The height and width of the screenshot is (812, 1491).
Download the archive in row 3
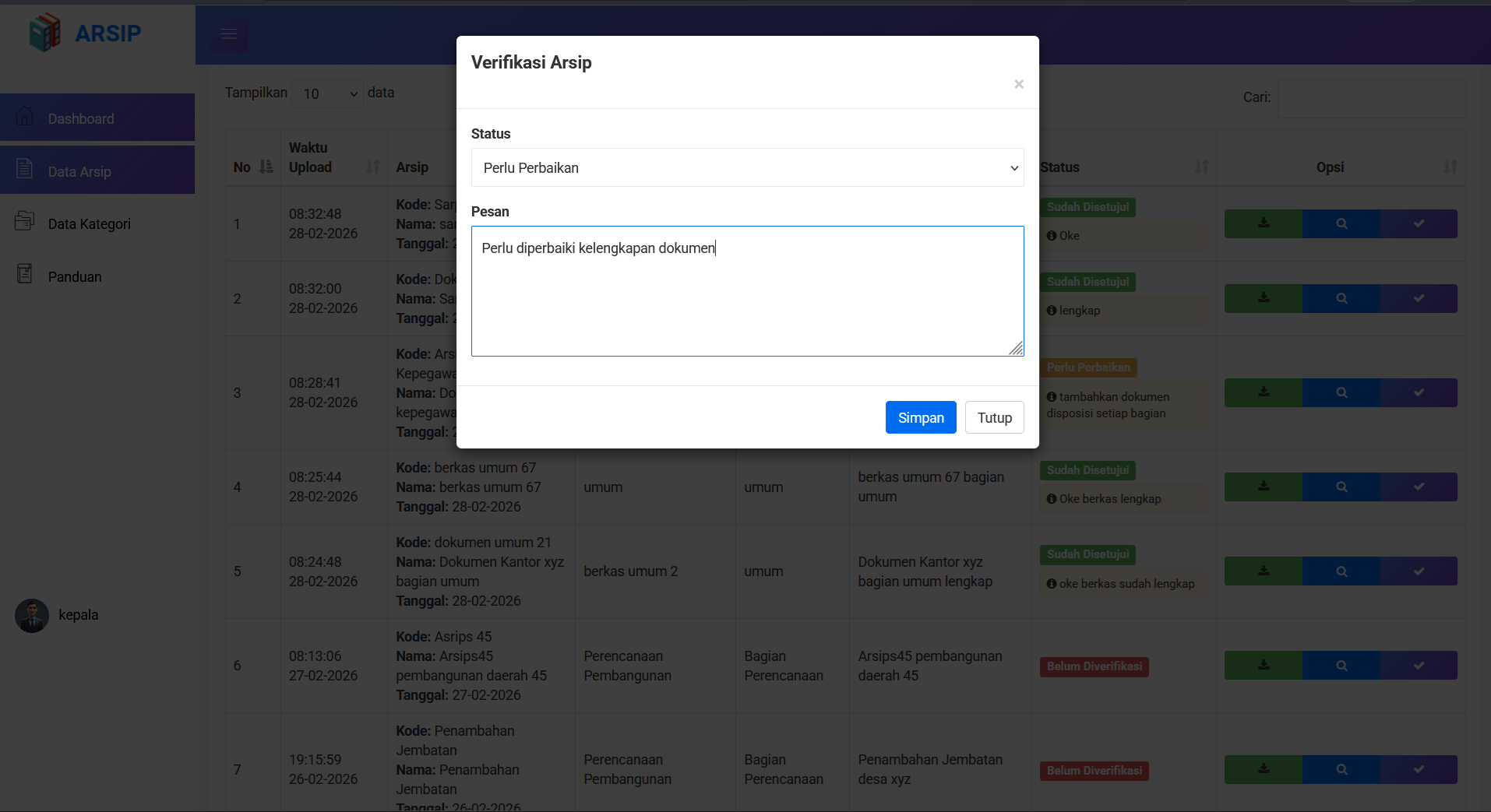point(1264,392)
